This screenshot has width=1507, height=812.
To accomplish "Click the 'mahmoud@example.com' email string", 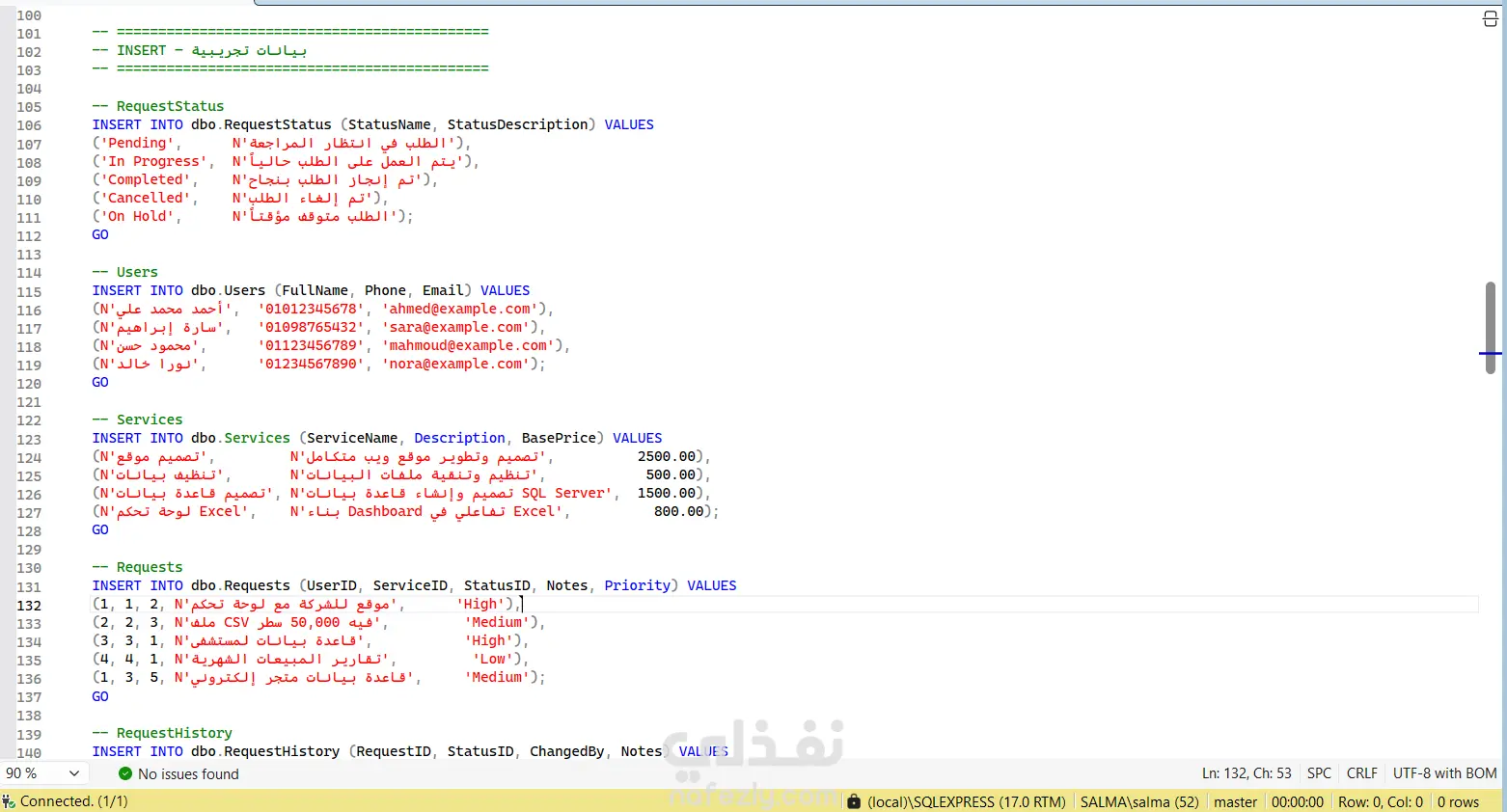I will click(x=469, y=345).
